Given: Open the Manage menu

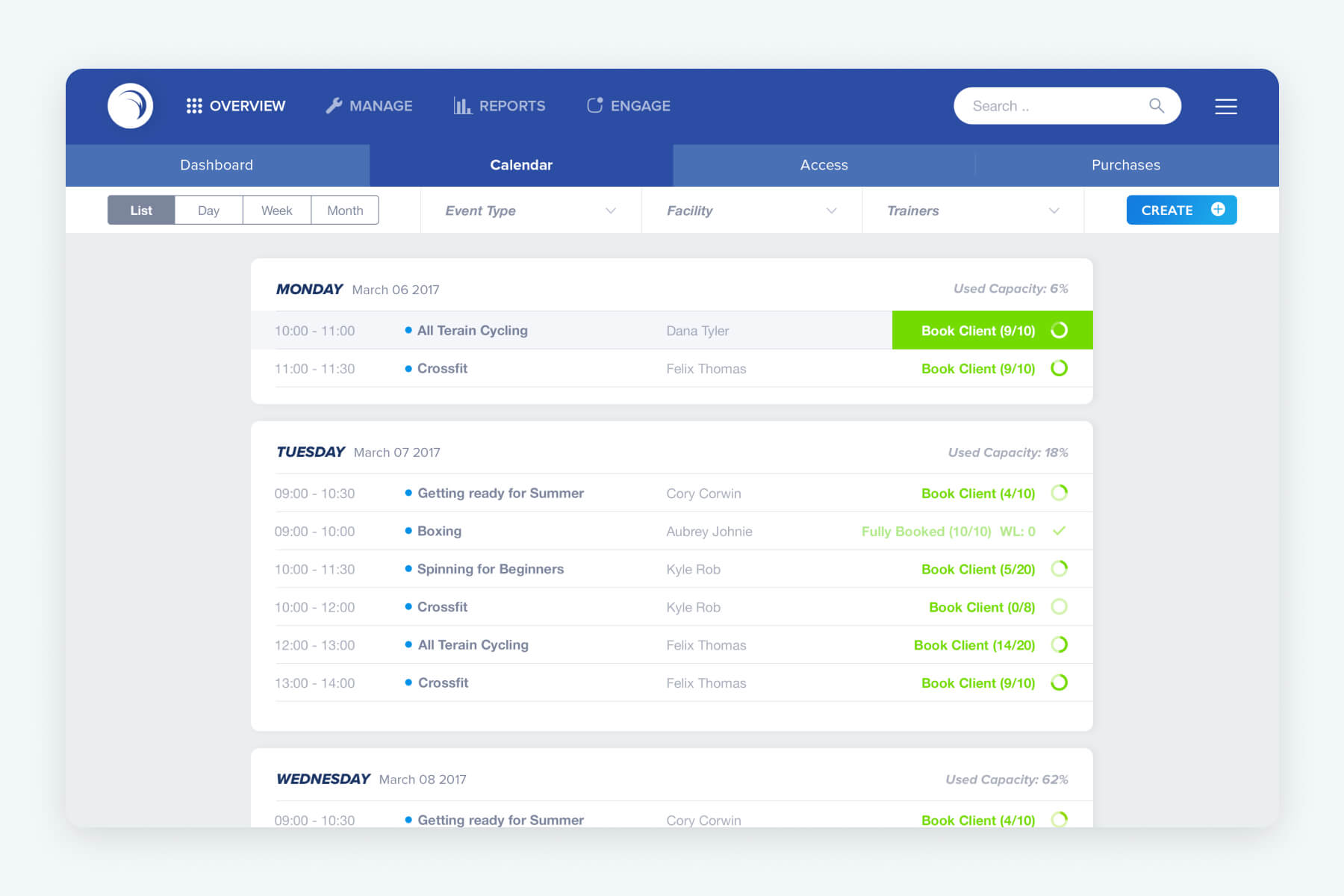Looking at the screenshot, I should 369,106.
